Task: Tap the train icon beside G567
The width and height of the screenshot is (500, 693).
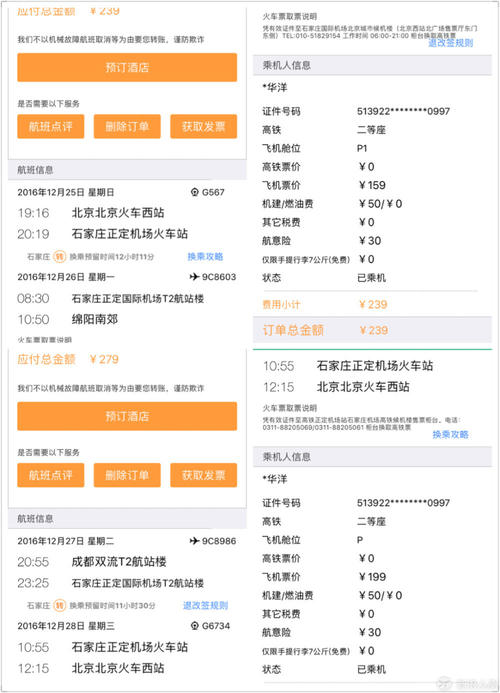Action: tap(195, 192)
